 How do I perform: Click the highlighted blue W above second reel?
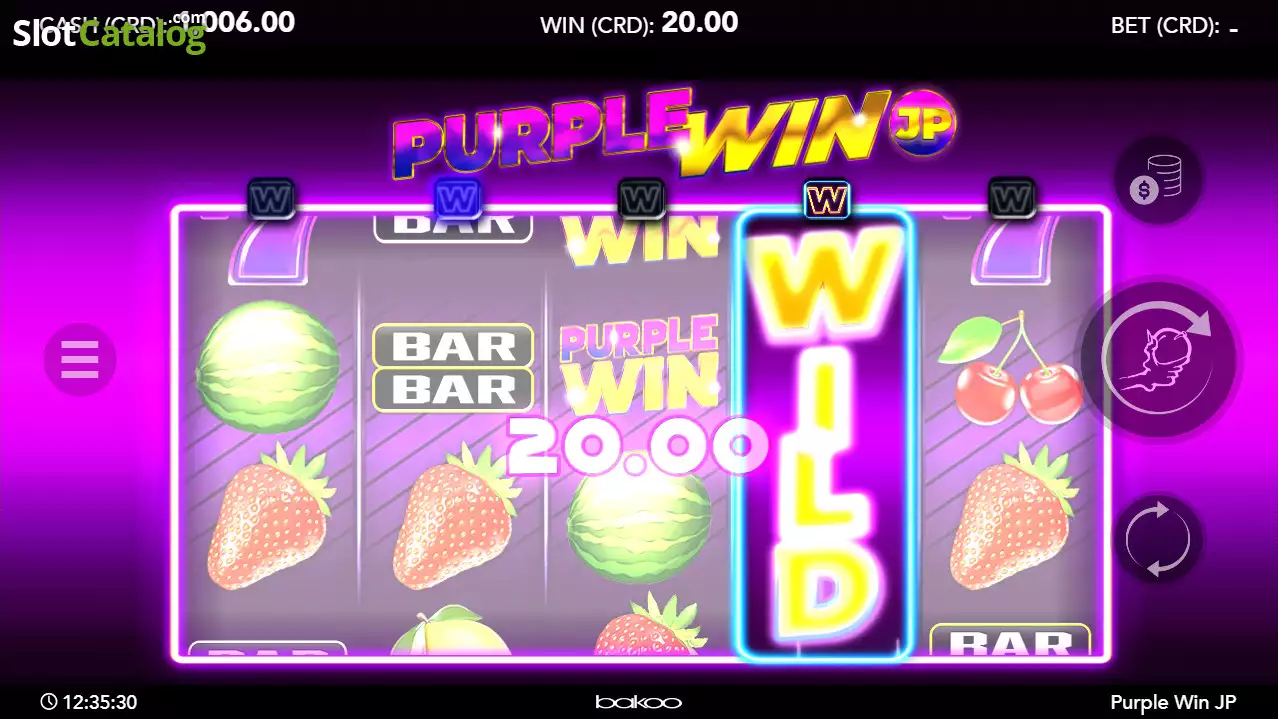point(457,199)
